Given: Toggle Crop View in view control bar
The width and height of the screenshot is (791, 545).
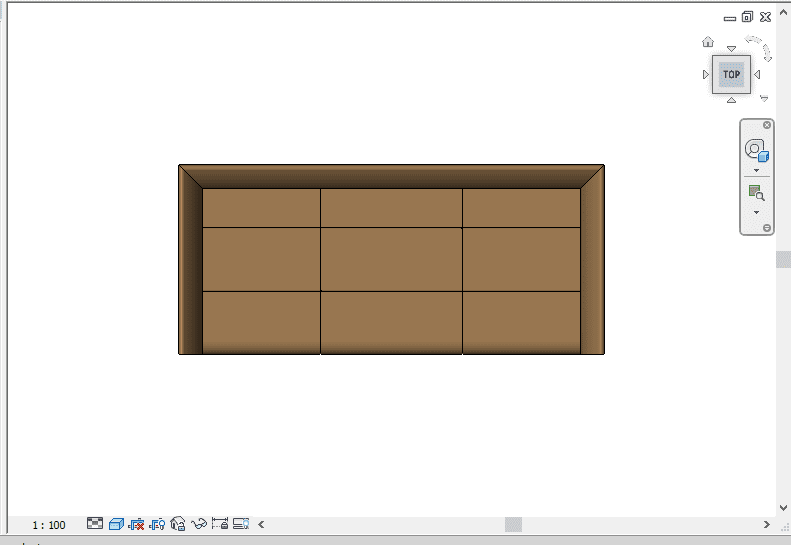Looking at the screenshot, I should [x=137, y=523].
